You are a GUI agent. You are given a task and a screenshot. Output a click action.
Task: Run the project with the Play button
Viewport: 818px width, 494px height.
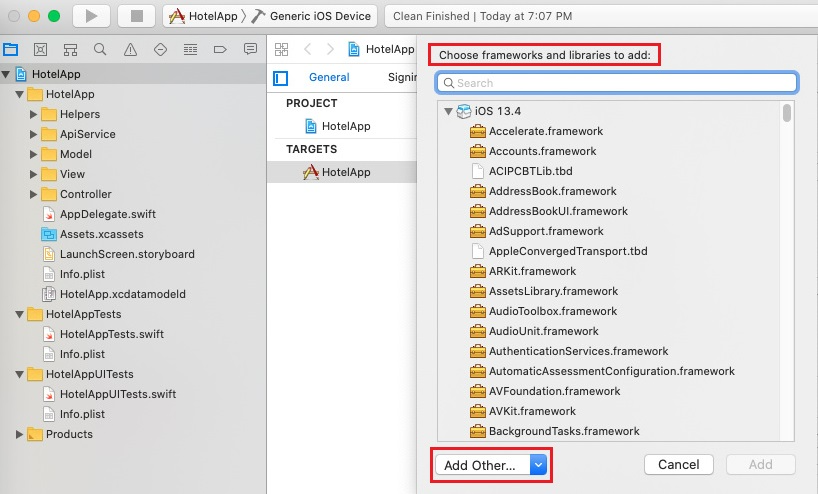91,16
